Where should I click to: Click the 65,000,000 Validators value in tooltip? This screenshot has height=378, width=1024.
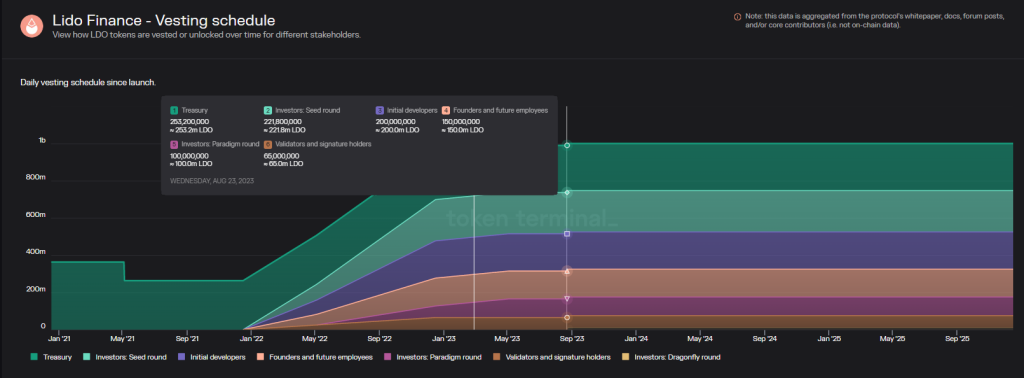pos(281,156)
